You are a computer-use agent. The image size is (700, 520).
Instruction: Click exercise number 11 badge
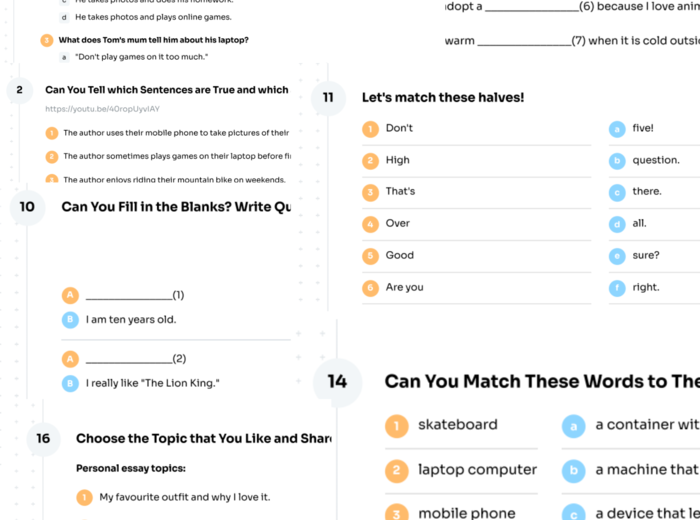pos(328,98)
